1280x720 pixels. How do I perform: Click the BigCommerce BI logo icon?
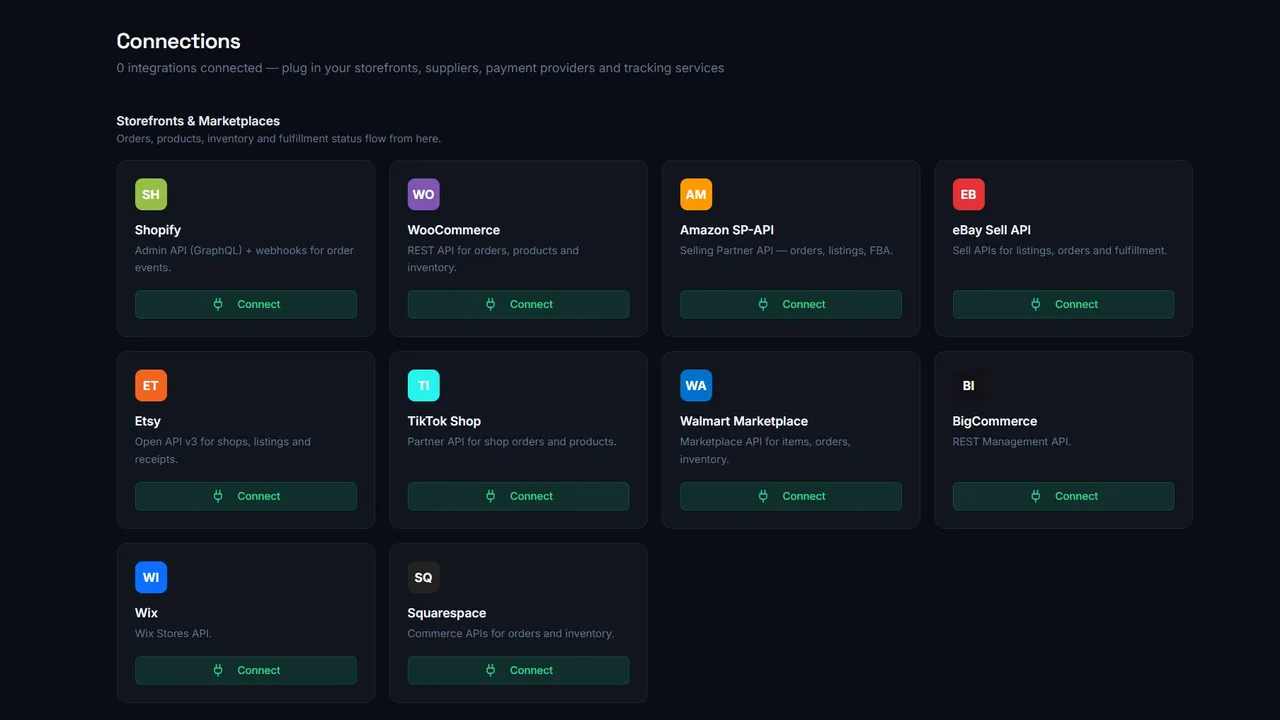point(968,385)
